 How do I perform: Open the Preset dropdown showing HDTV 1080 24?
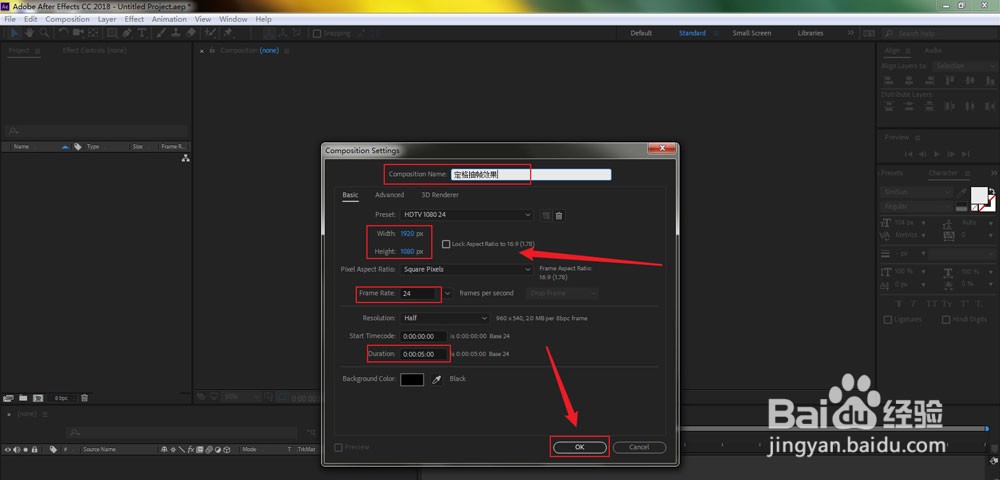[466, 215]
